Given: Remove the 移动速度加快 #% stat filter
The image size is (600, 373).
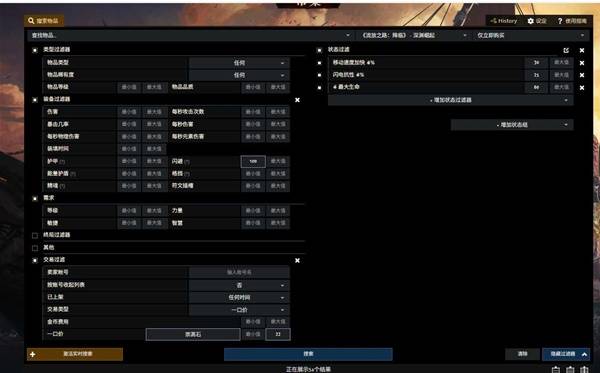Looking at the screenshot, I should tap(582, 63).
